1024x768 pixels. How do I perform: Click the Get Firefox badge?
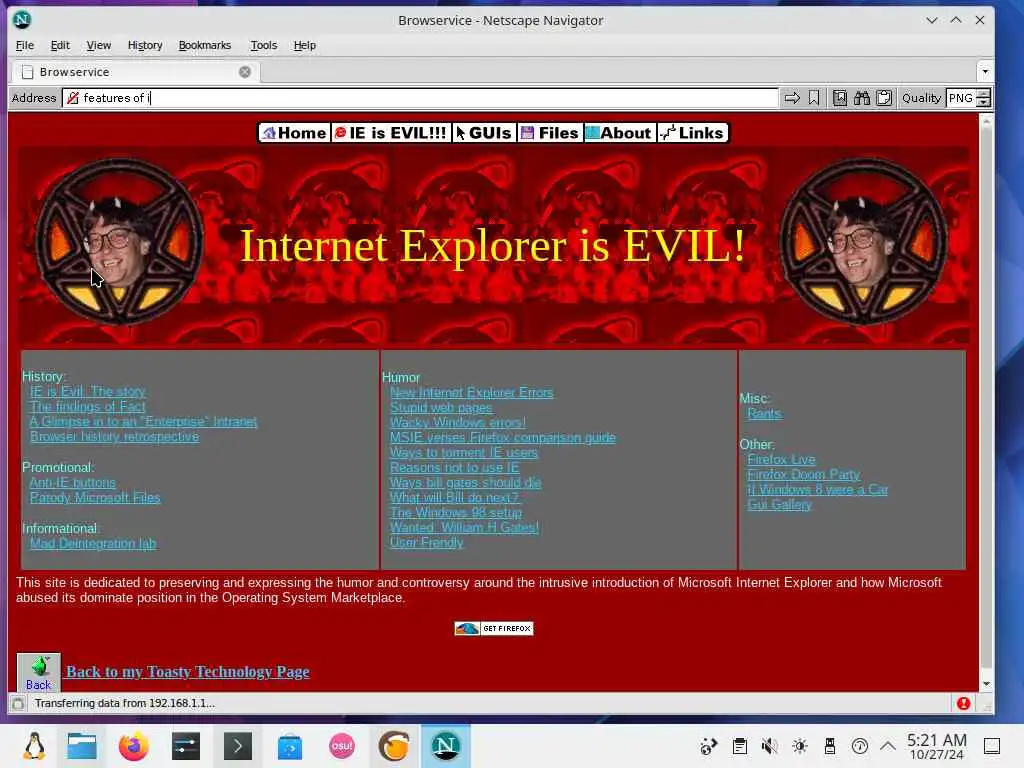(x=494, y=628)
